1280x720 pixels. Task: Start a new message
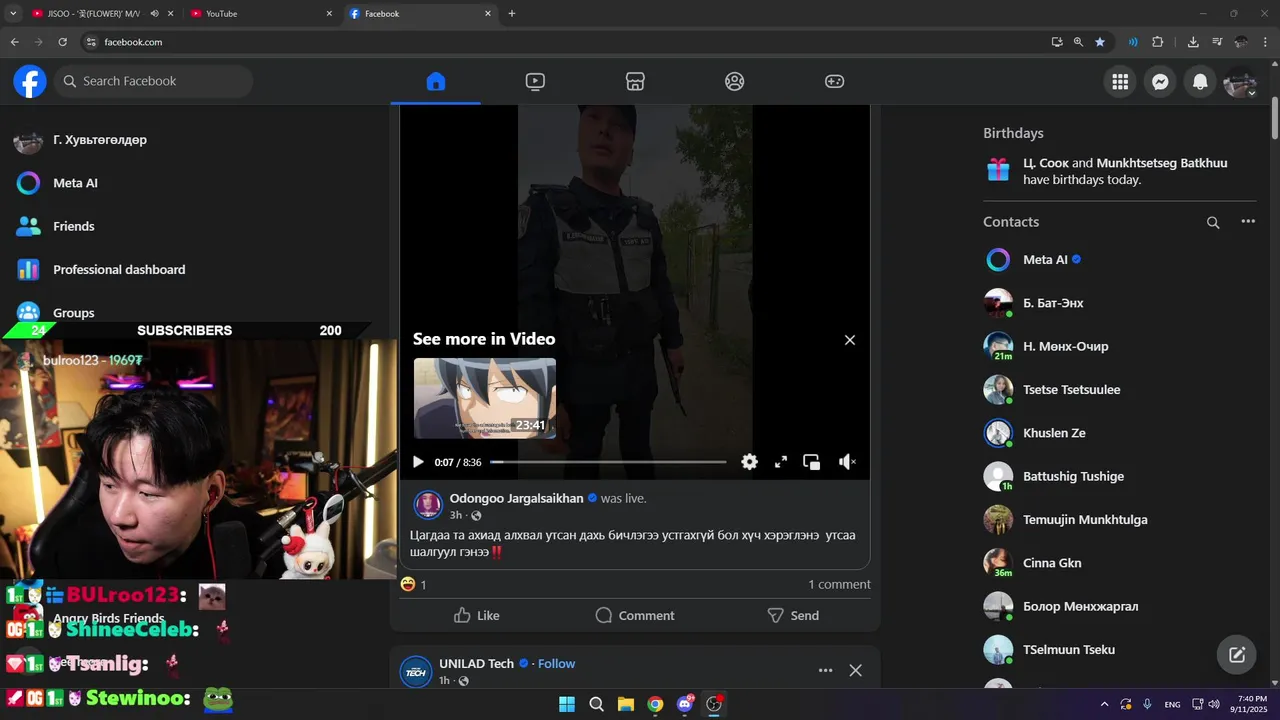click(1237, 655)
